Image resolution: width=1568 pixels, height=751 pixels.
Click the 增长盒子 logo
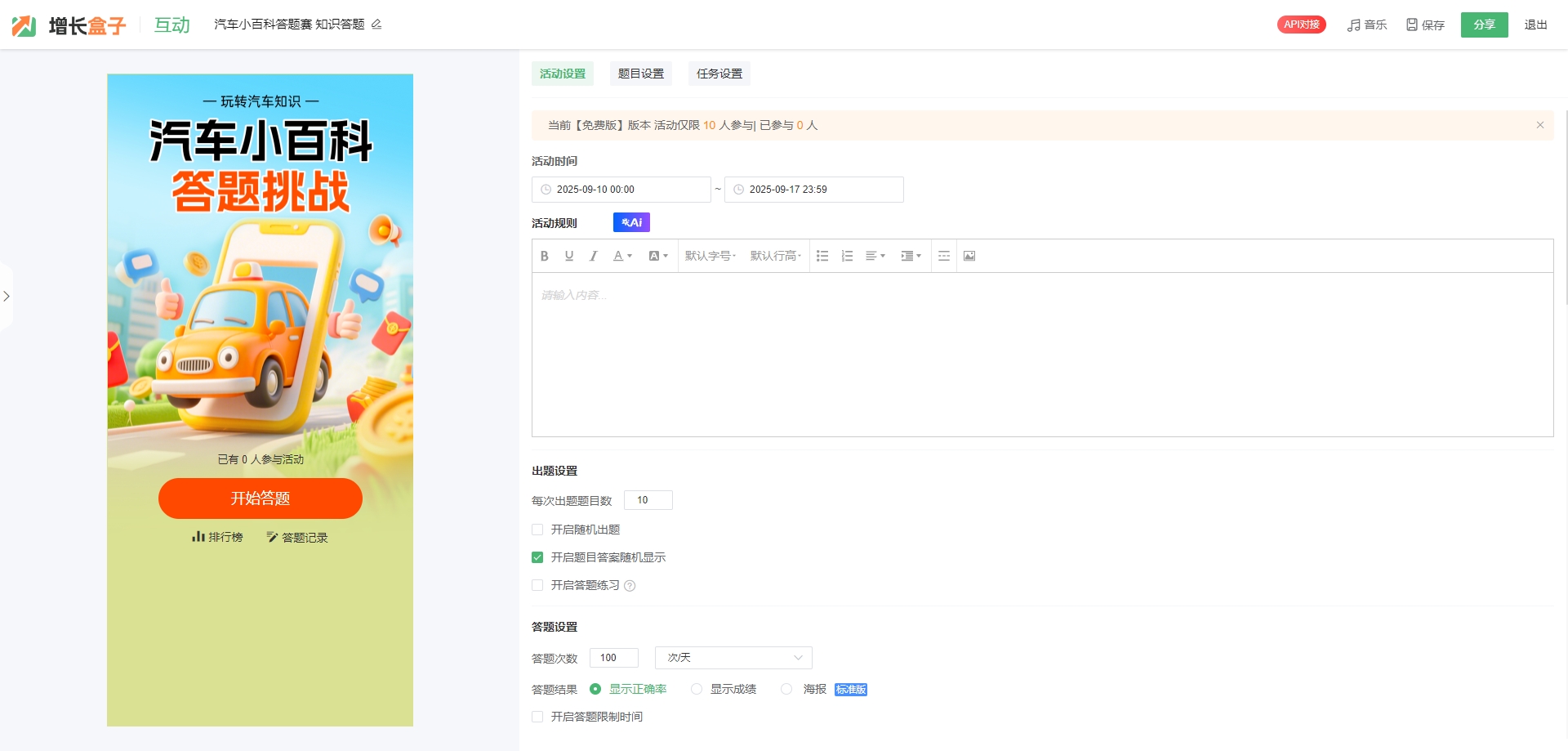[69, 25]
